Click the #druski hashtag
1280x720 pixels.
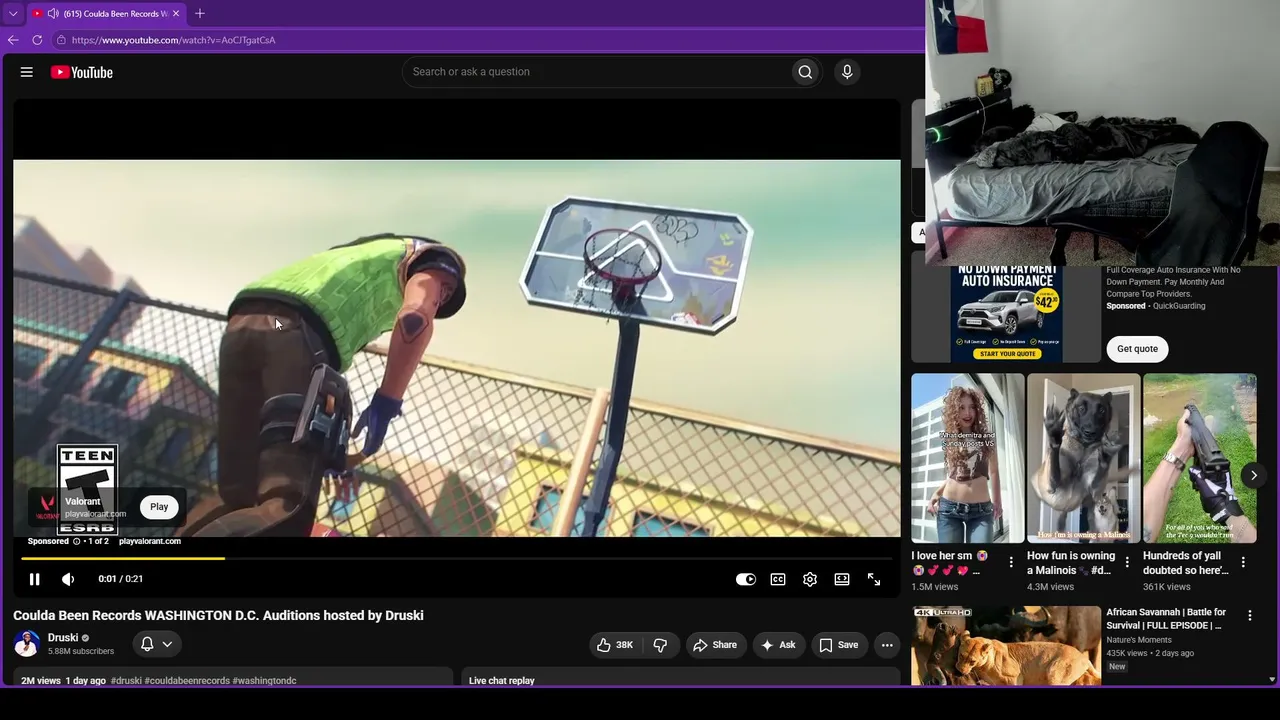126,681
